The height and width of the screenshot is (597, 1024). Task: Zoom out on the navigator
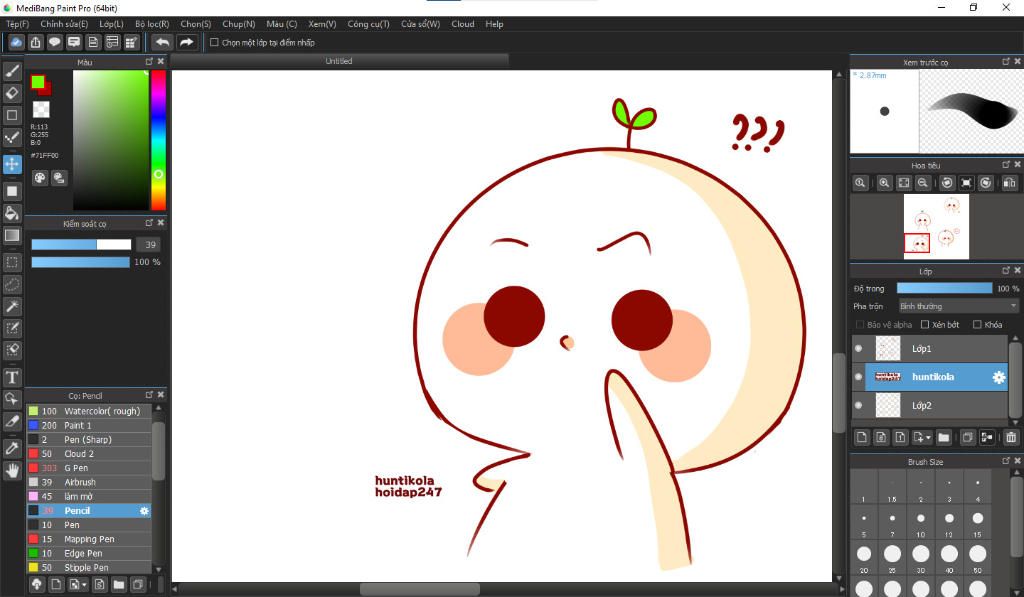click(922, 183)
